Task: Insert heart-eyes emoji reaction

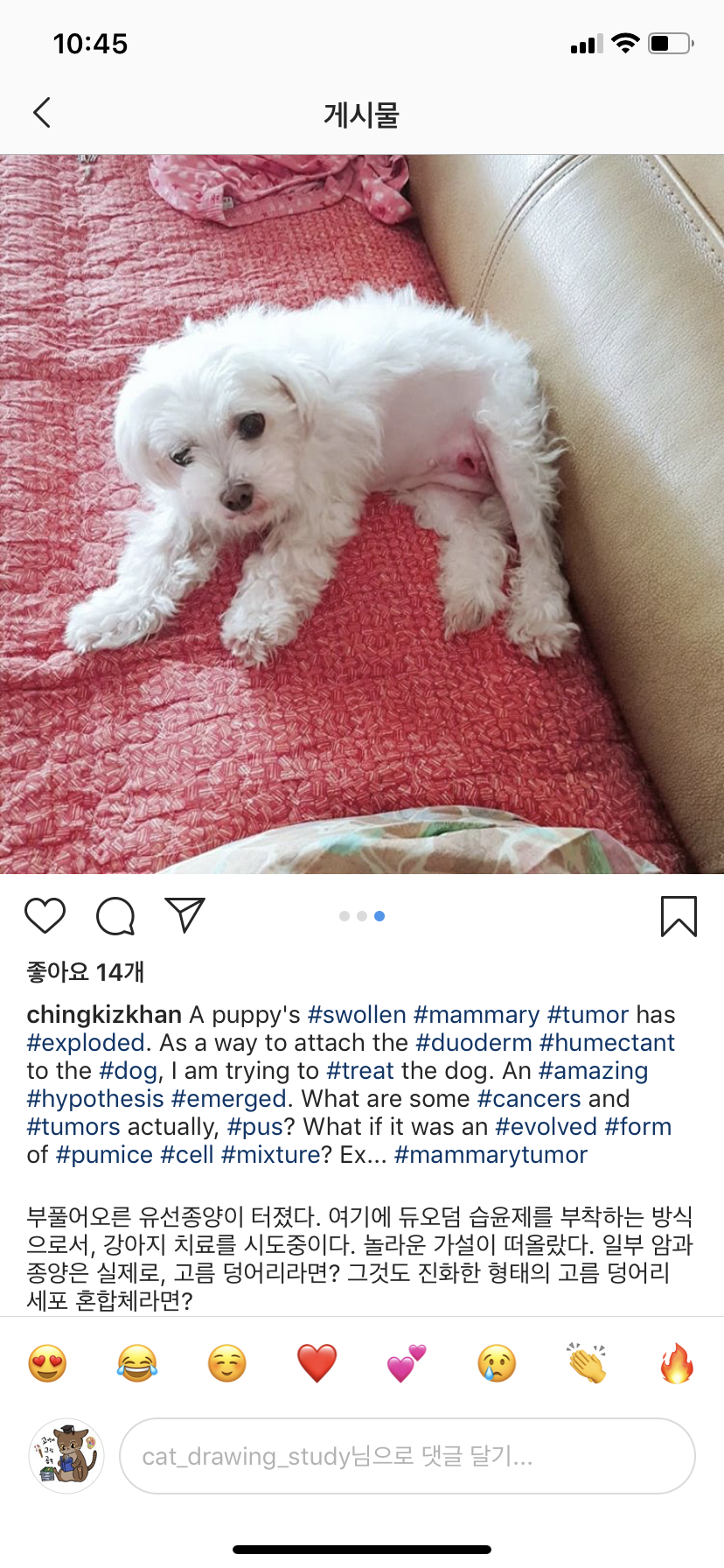Action: tap(47, 1363)
